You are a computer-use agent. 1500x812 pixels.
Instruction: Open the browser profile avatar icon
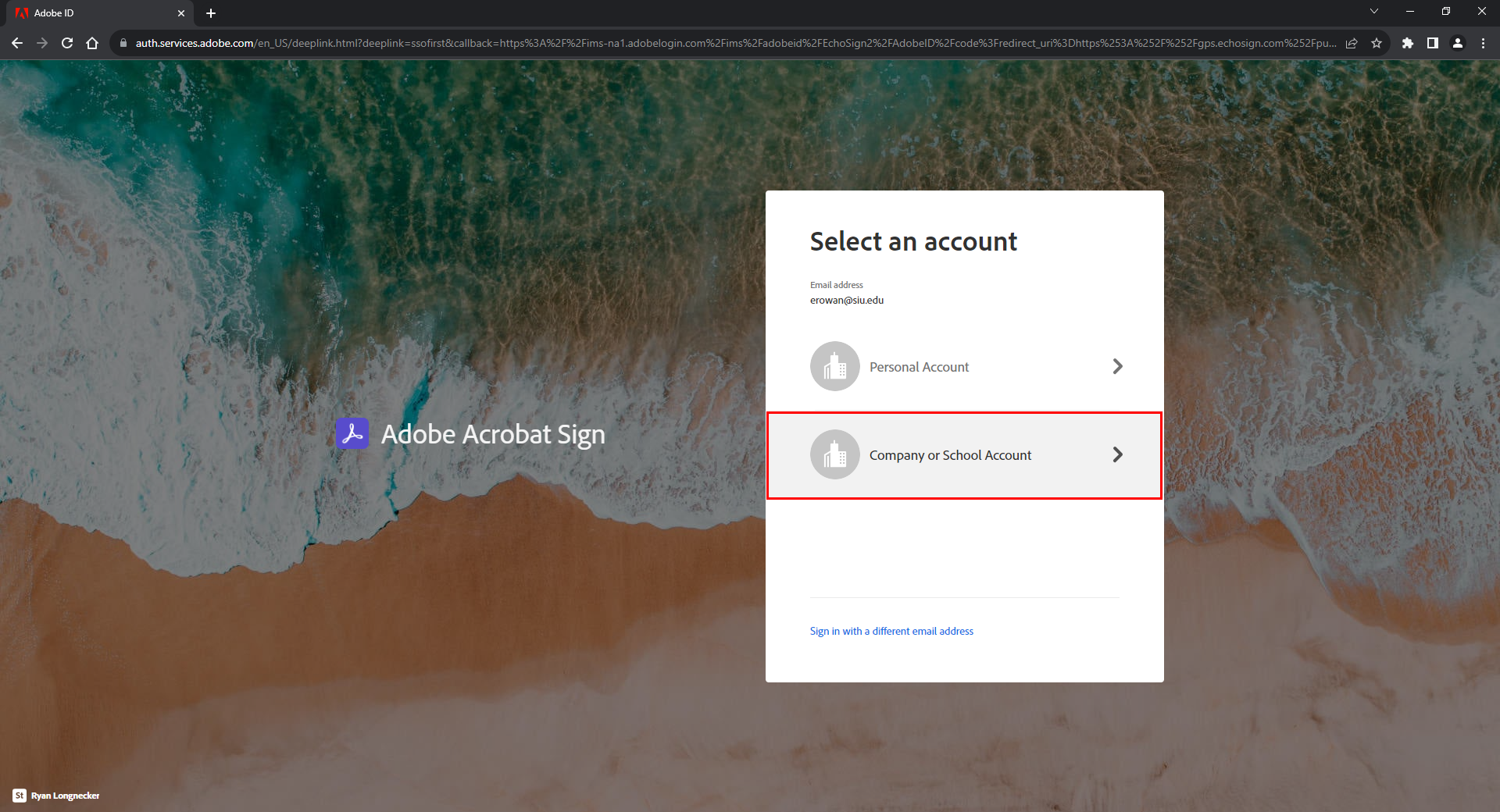click(x=1458, y=43)
